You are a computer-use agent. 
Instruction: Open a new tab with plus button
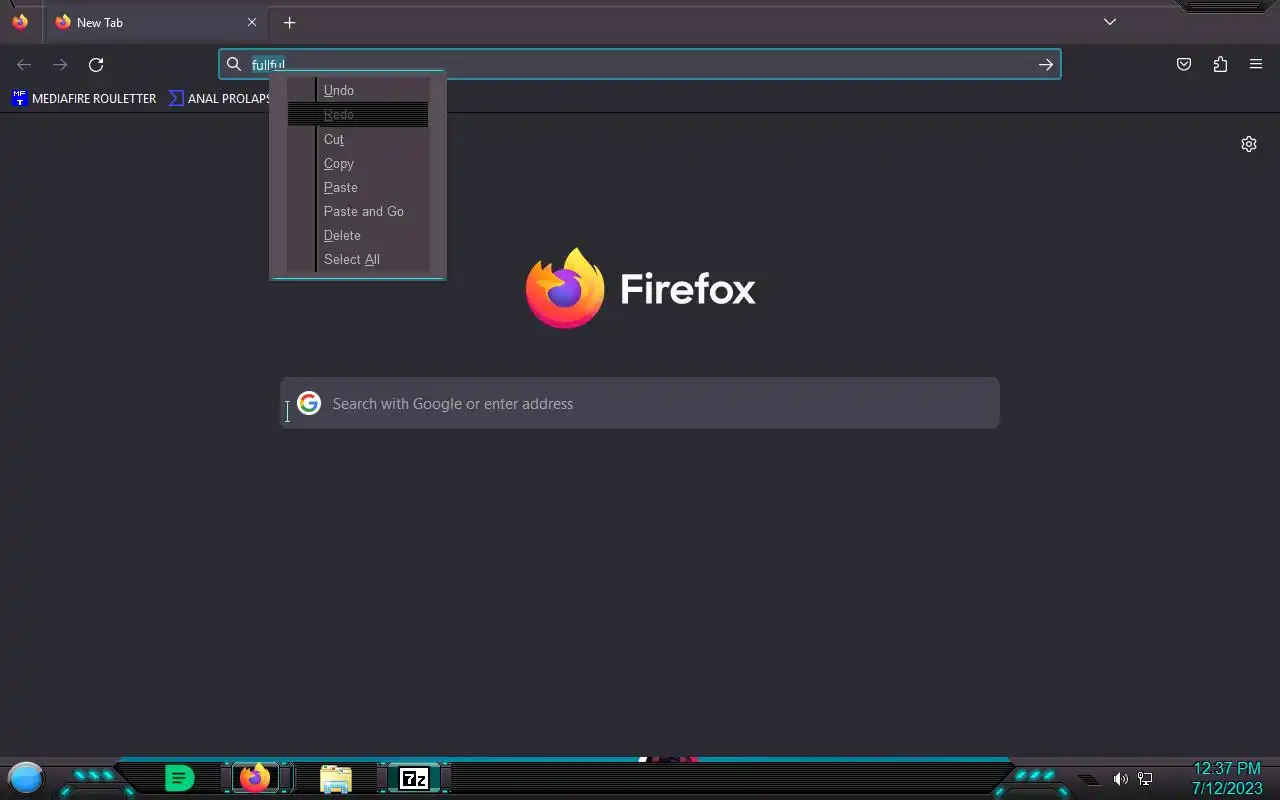[289, 22]
